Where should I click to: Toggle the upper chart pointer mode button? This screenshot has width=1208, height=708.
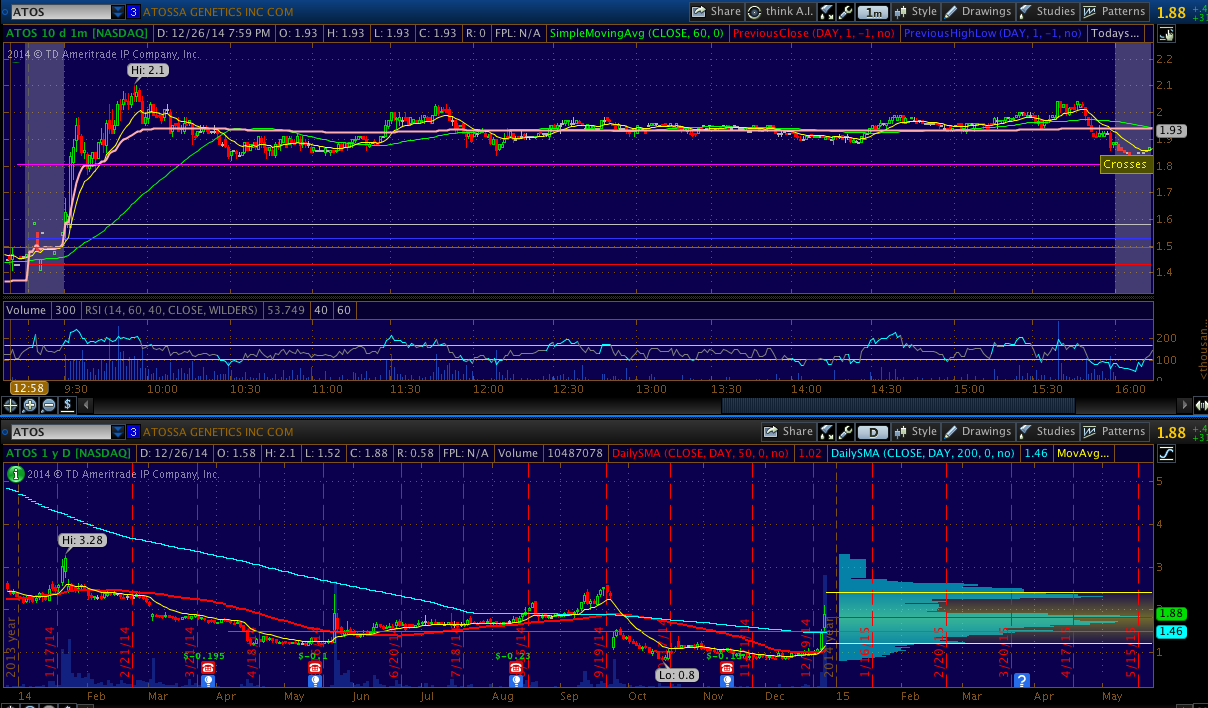click(x=1166, y=33)
